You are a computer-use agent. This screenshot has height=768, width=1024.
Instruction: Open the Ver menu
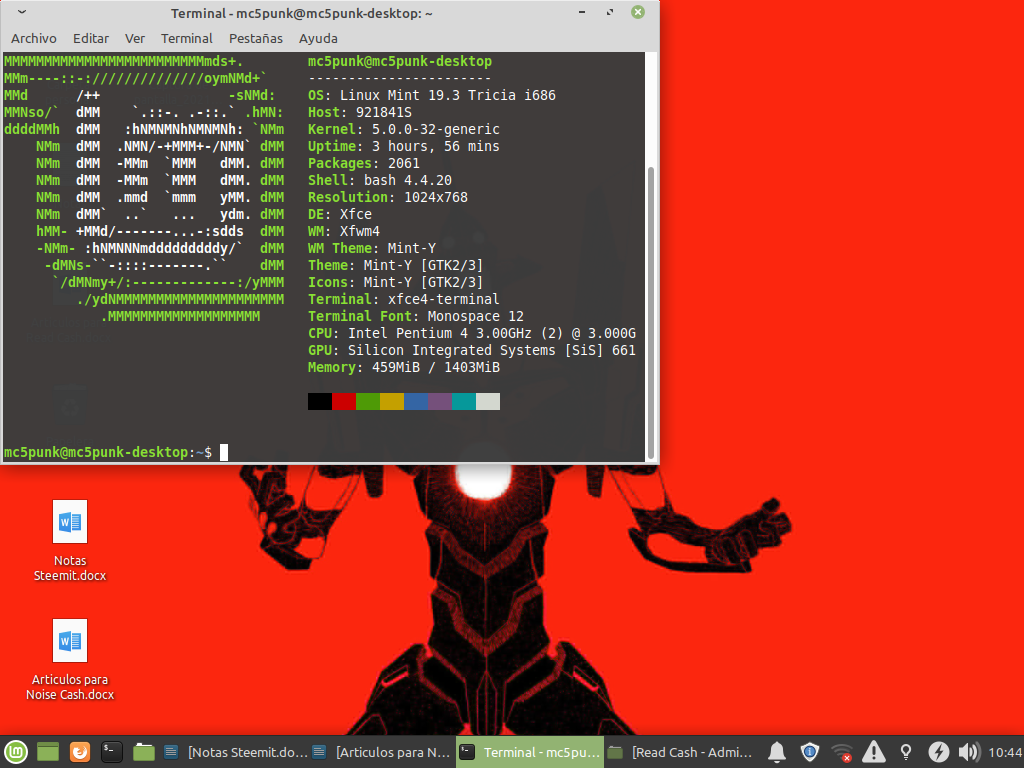click(x=135, y=39)
